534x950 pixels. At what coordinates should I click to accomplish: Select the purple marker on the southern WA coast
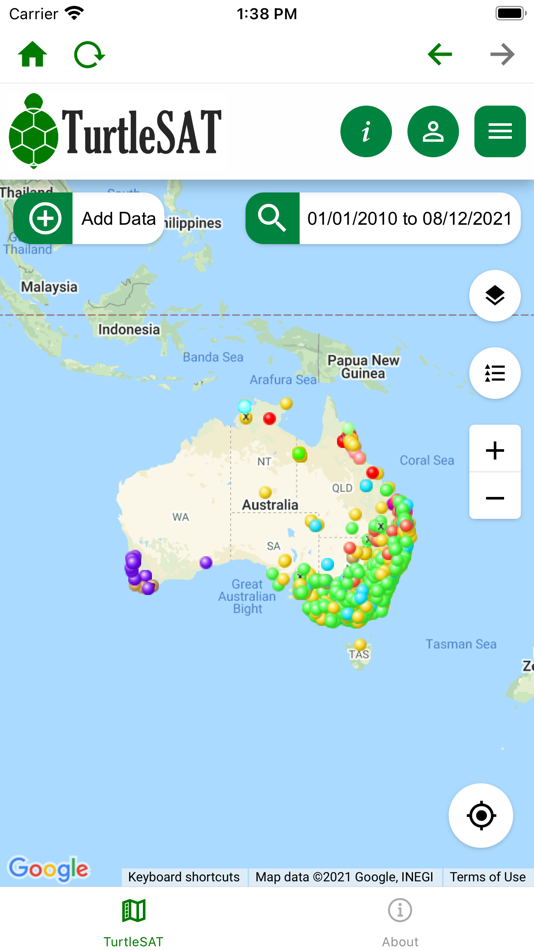206,562
